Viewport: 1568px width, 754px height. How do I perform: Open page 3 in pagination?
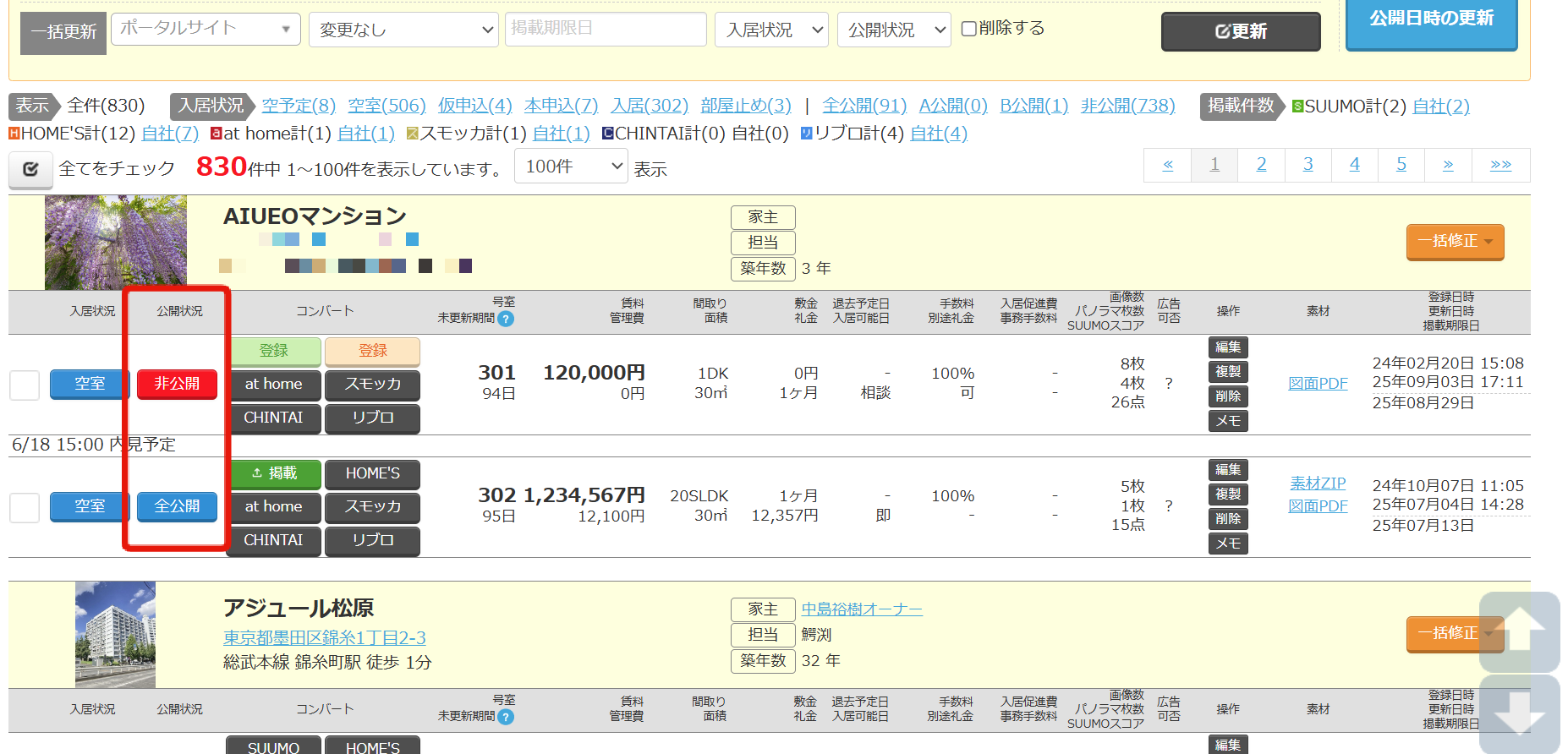[x=1308, y=165]
